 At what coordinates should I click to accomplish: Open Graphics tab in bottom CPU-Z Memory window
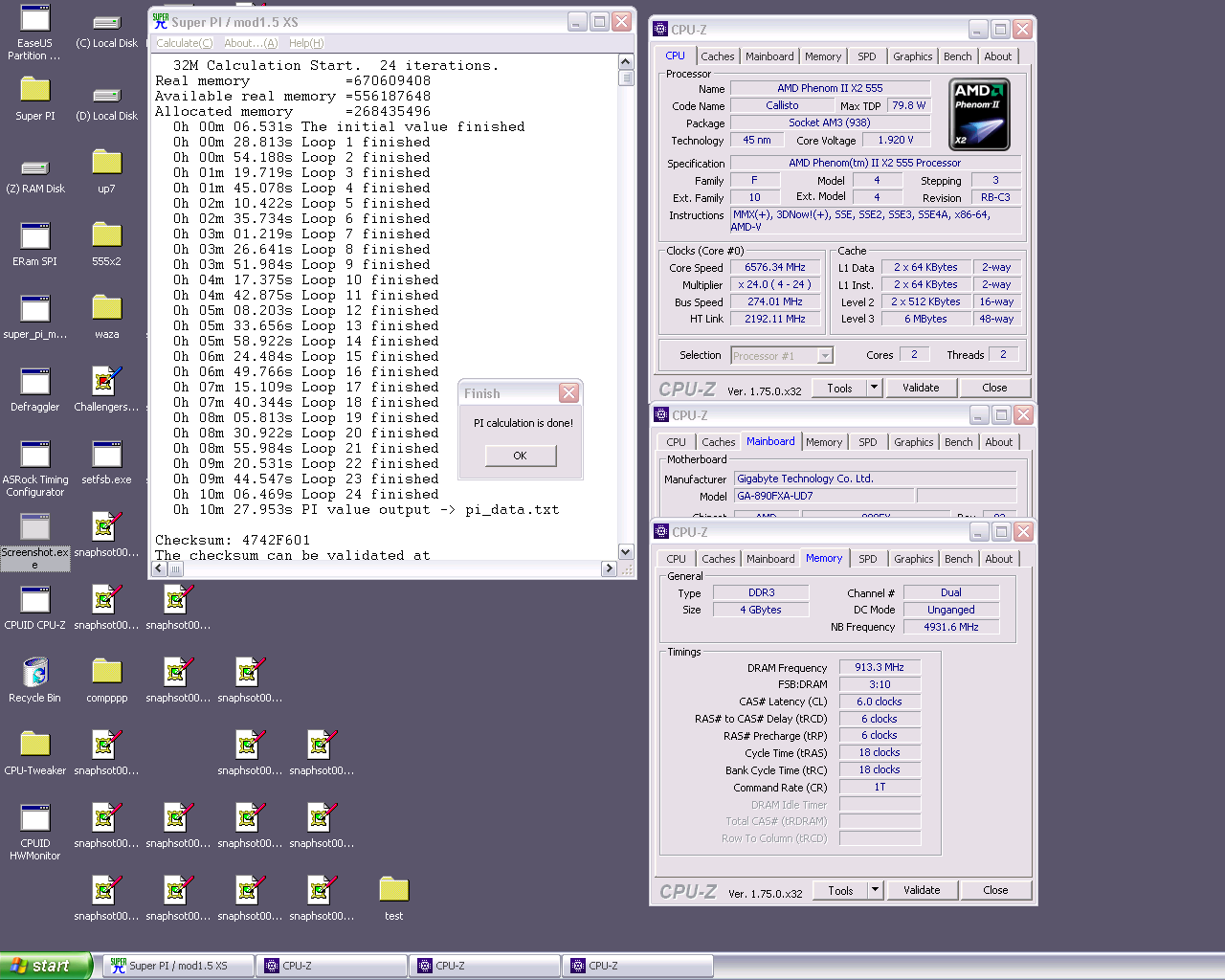click(x=914, y=559)
